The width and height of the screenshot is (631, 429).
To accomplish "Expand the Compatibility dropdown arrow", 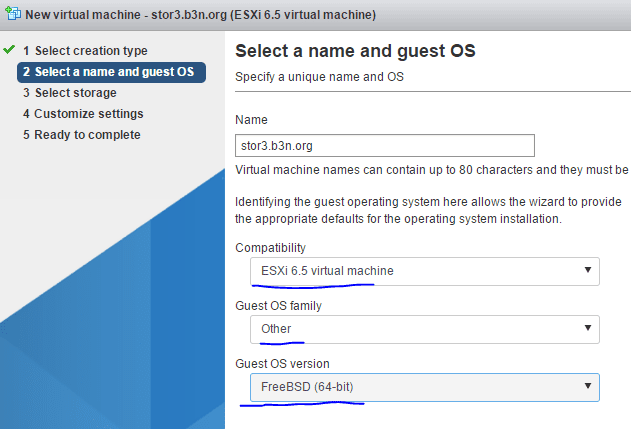I will 588,270.
